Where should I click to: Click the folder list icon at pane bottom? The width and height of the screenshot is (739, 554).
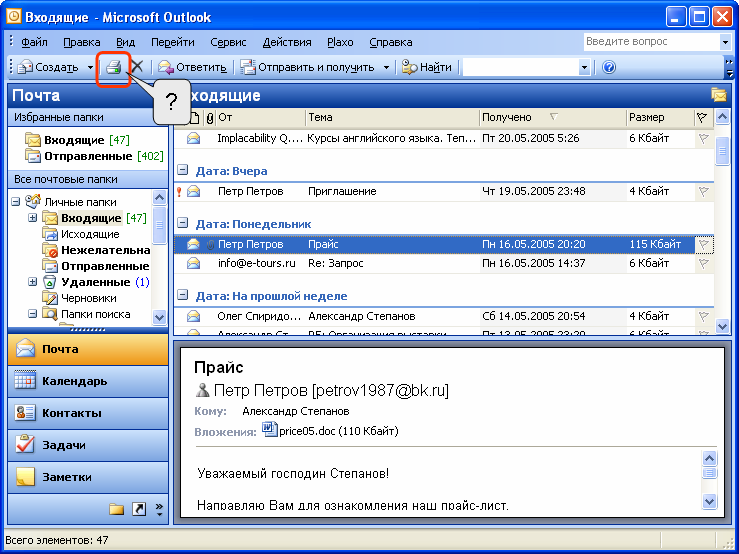point(116,509)
